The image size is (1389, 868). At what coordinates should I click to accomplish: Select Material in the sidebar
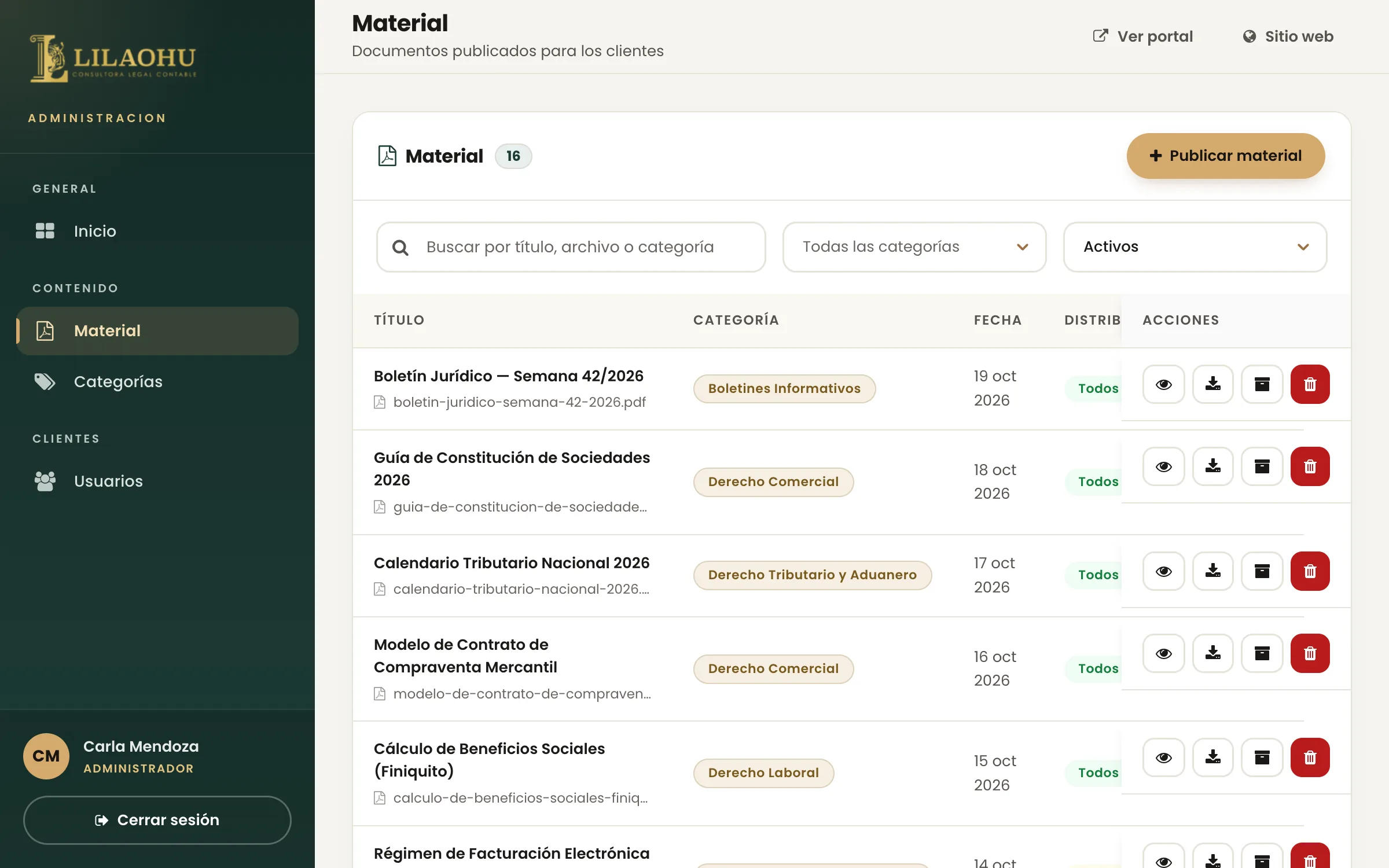(x=157, y=331)
